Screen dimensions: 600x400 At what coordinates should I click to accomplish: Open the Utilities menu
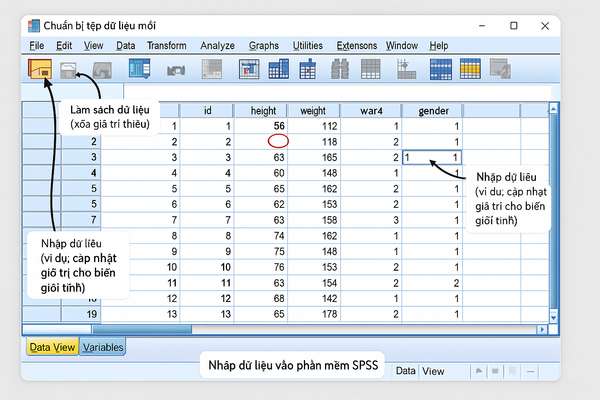[308, 46]
